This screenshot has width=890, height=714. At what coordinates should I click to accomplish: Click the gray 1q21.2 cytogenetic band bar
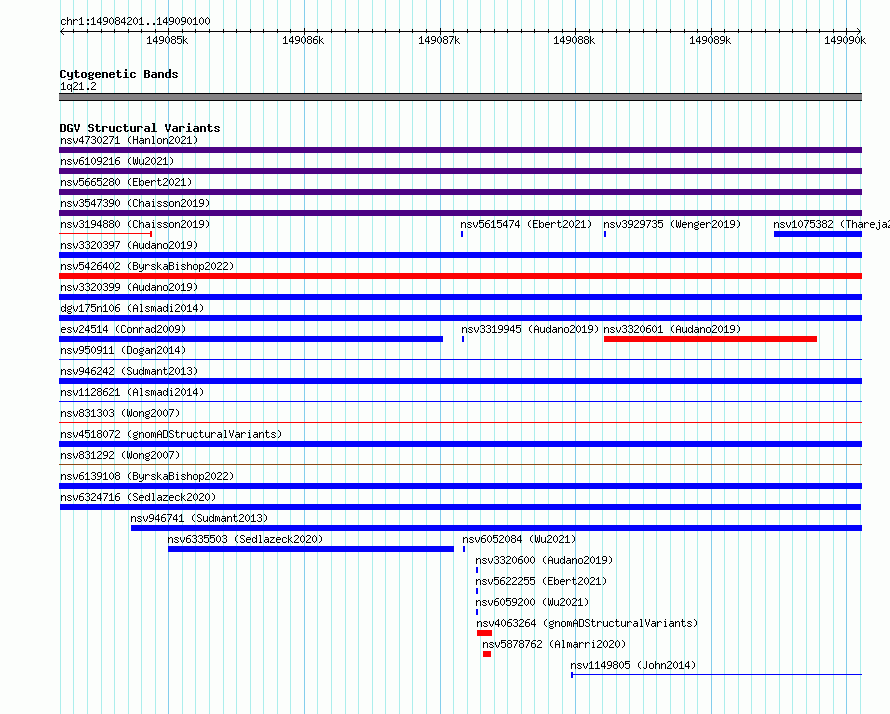[x=460, y=97]
